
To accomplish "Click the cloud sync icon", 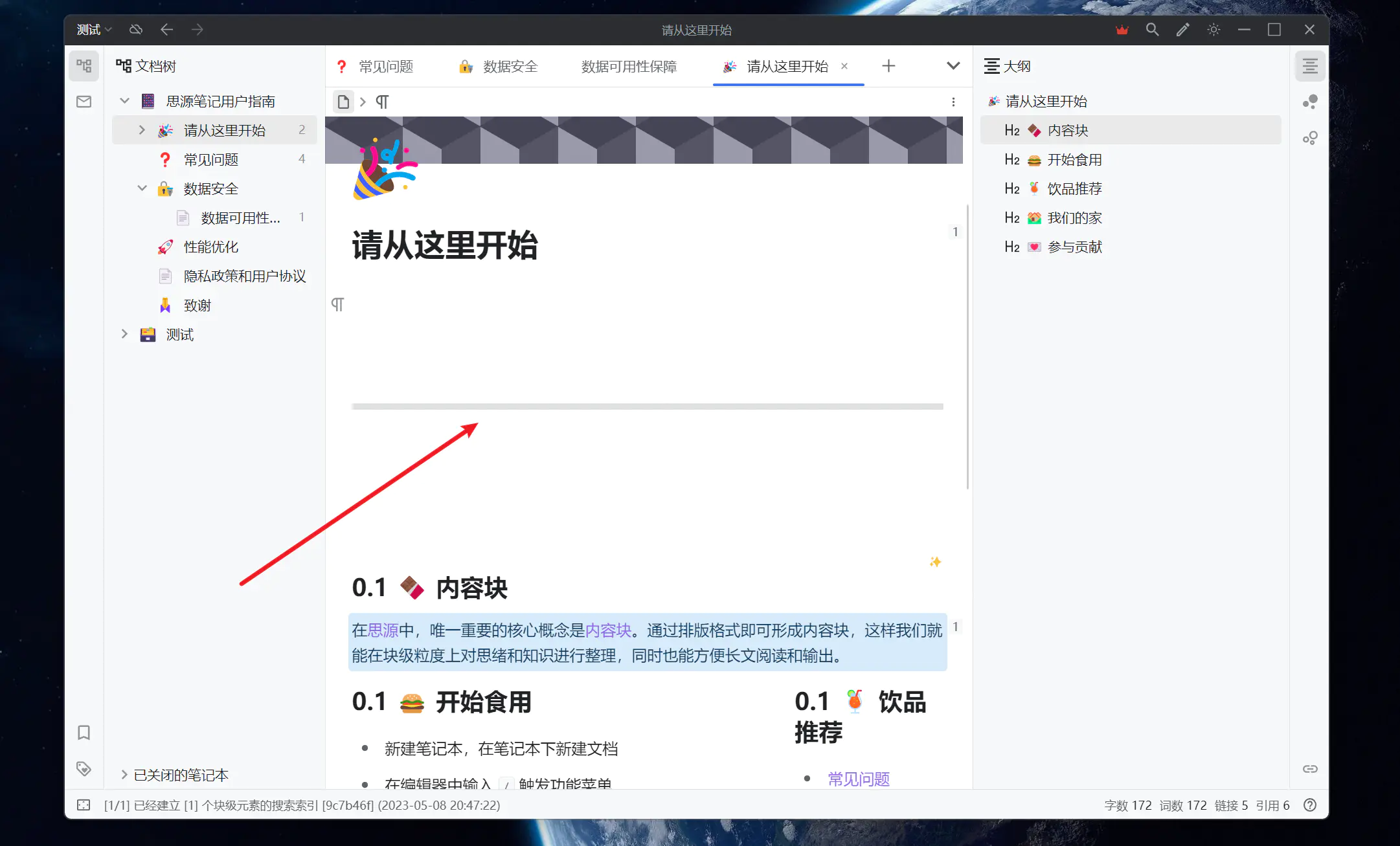I will [x=136, y=30].
